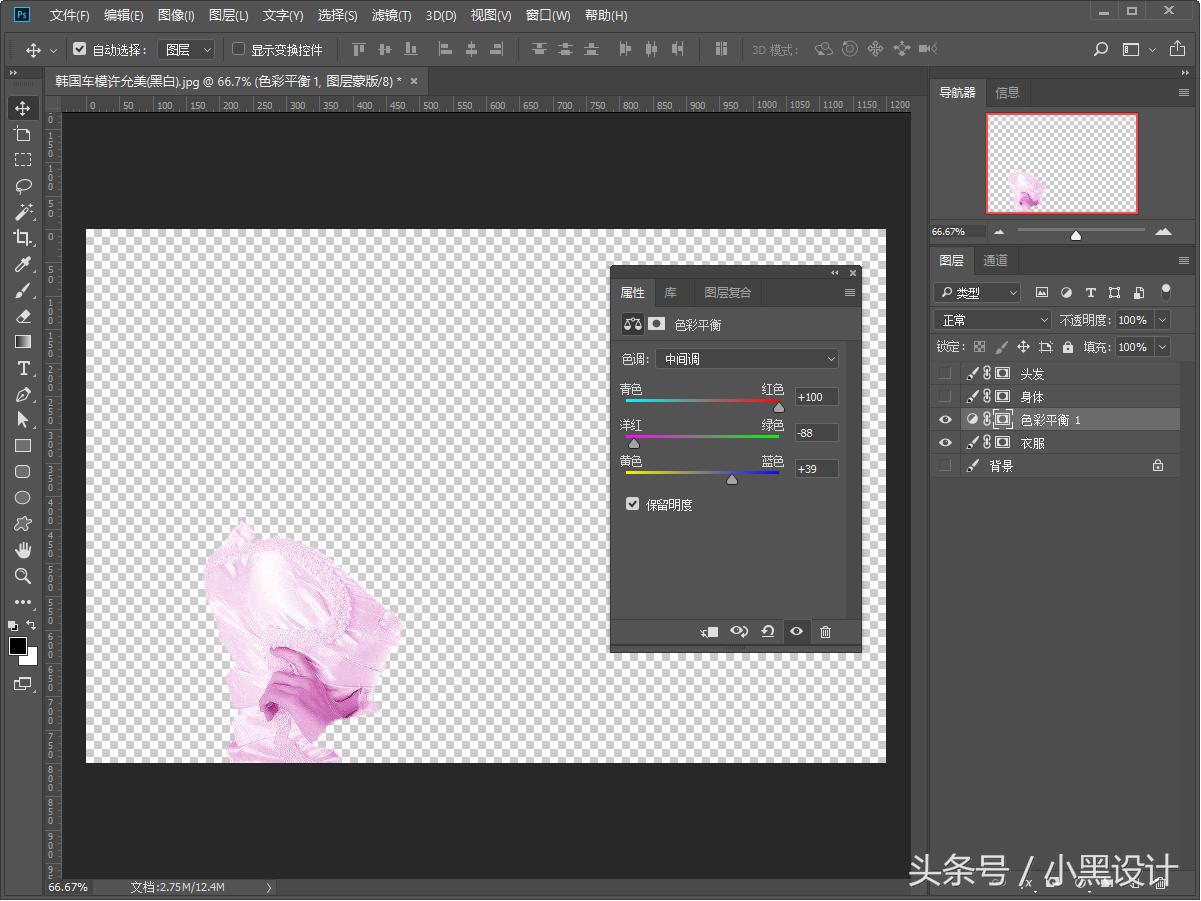The height and width of the screenshot is (901, 1201).
Task: Open the 色调 dropdown
Action: (x=747, y=359)
